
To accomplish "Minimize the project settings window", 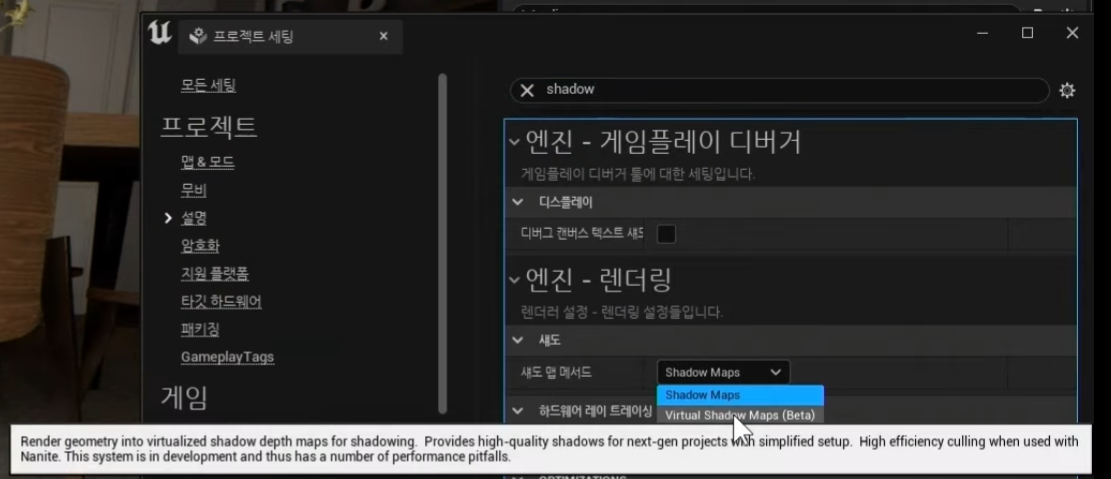I will pyautogui.click(x=982, y=33).
